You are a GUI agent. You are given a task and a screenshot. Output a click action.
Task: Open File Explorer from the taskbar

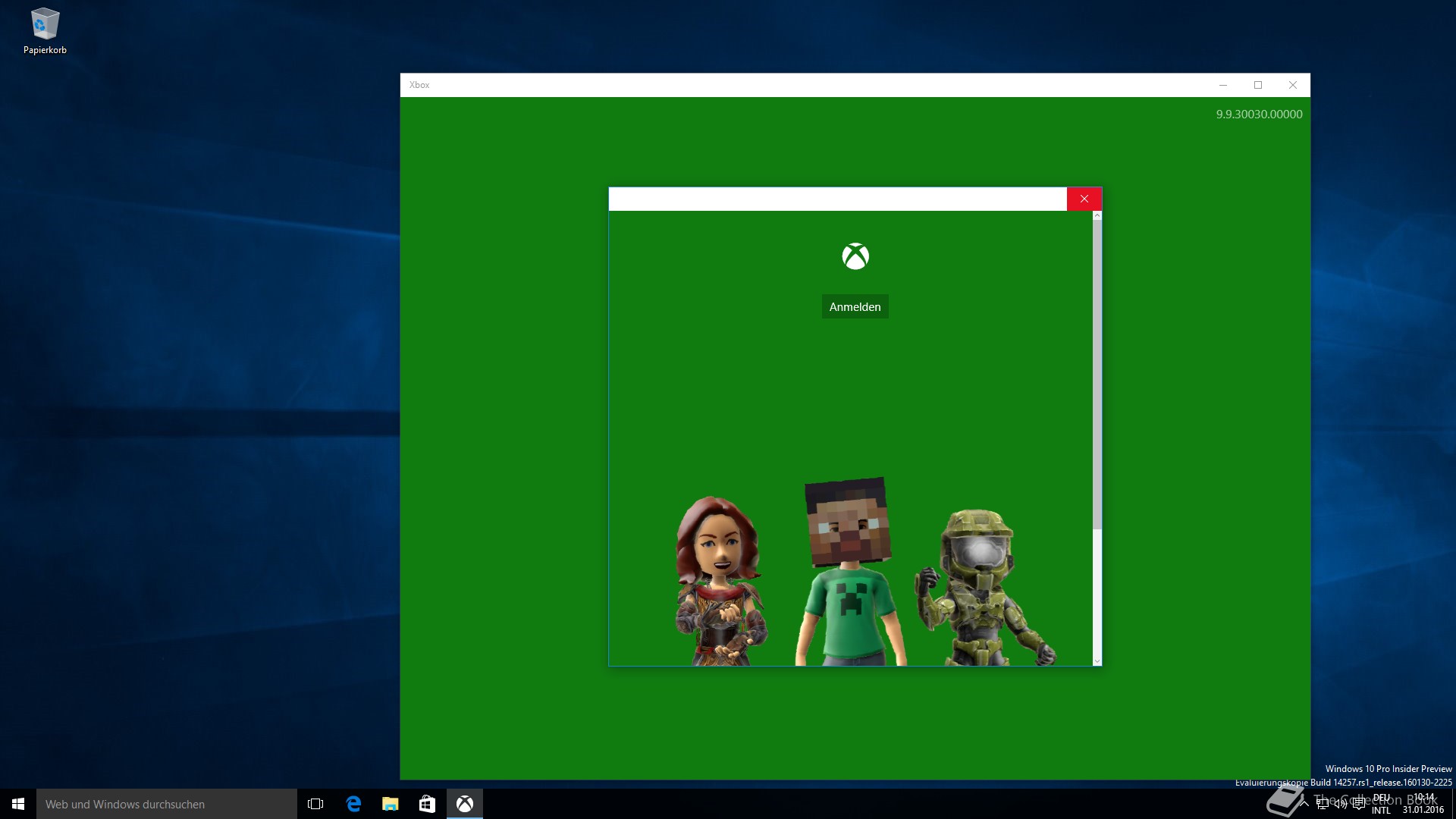391,804
